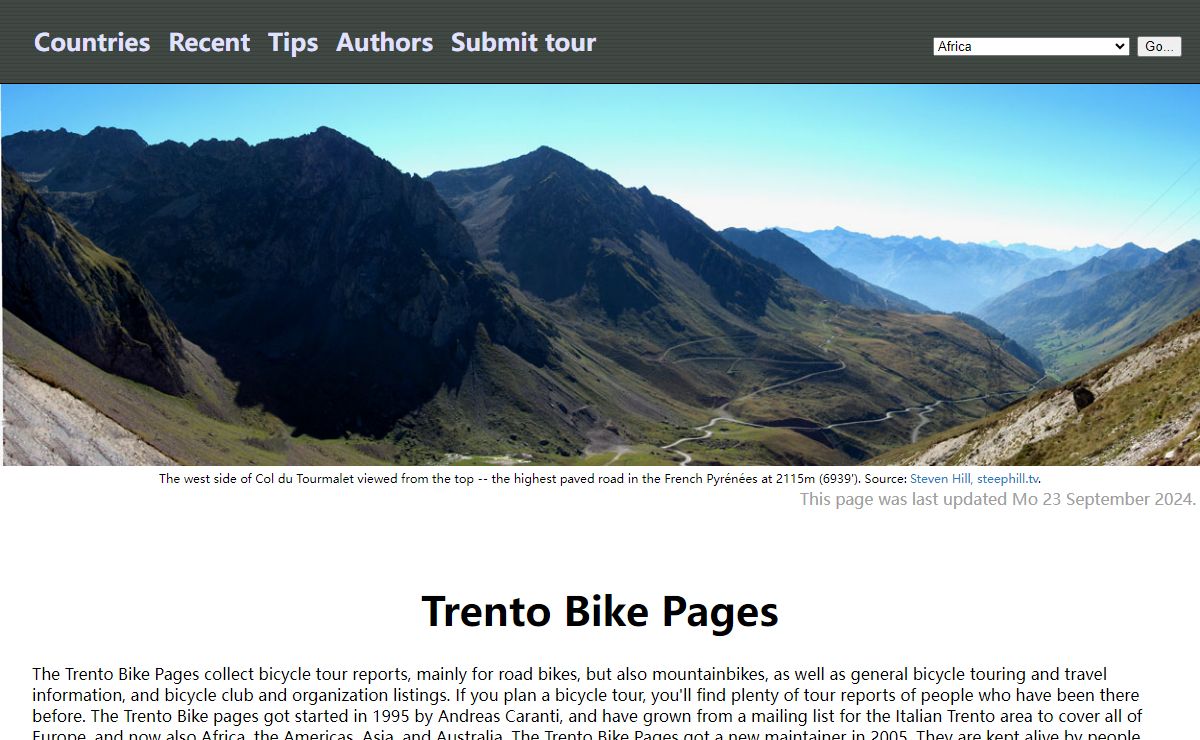Click the hazy blue distant mountain range
This screenshot has width=1200, height=740.
click(930, 265)
